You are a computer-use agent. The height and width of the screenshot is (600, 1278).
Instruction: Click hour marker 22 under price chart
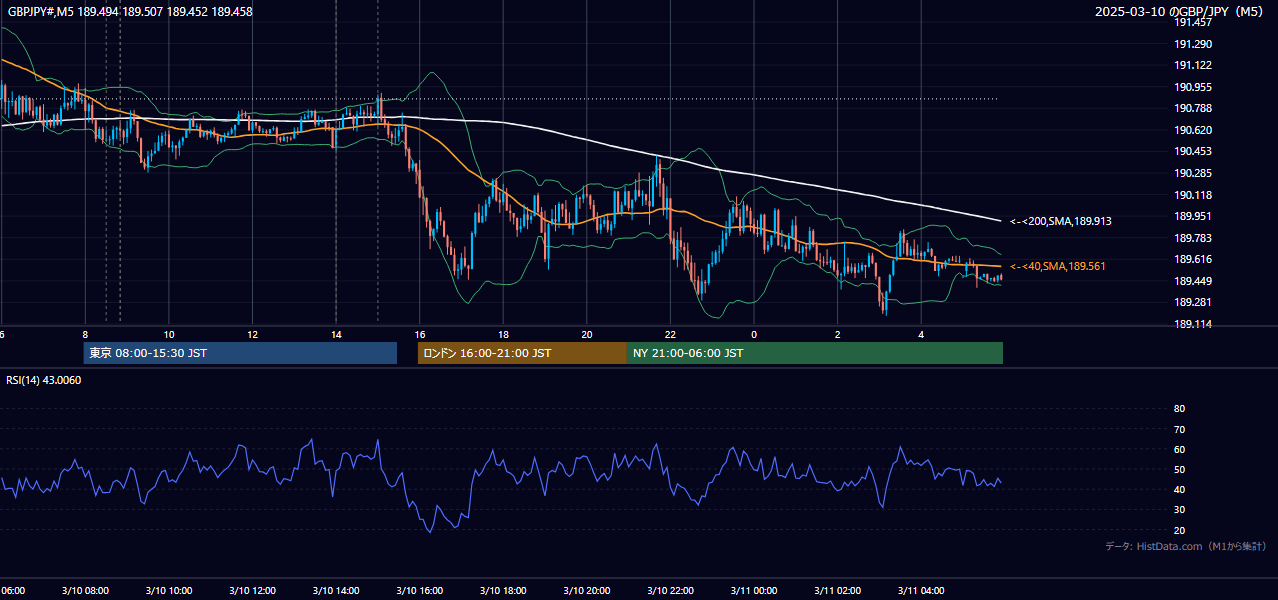point(670,334)
